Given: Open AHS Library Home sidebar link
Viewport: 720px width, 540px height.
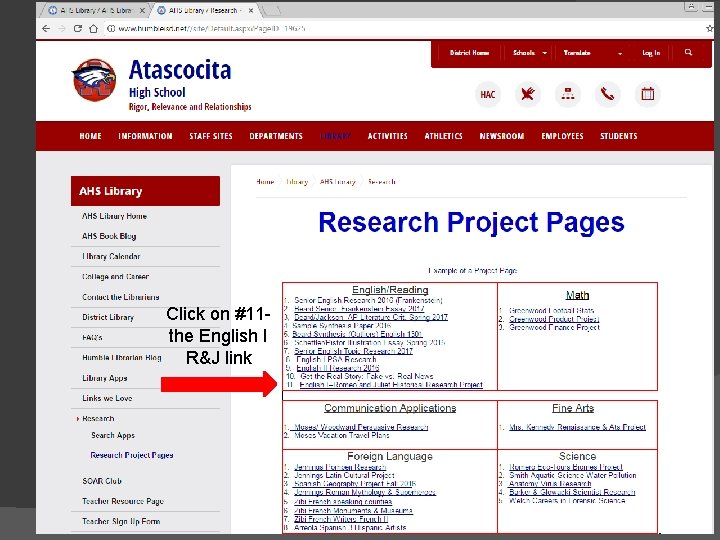Looking at the screenshot, I should point(114,216).
